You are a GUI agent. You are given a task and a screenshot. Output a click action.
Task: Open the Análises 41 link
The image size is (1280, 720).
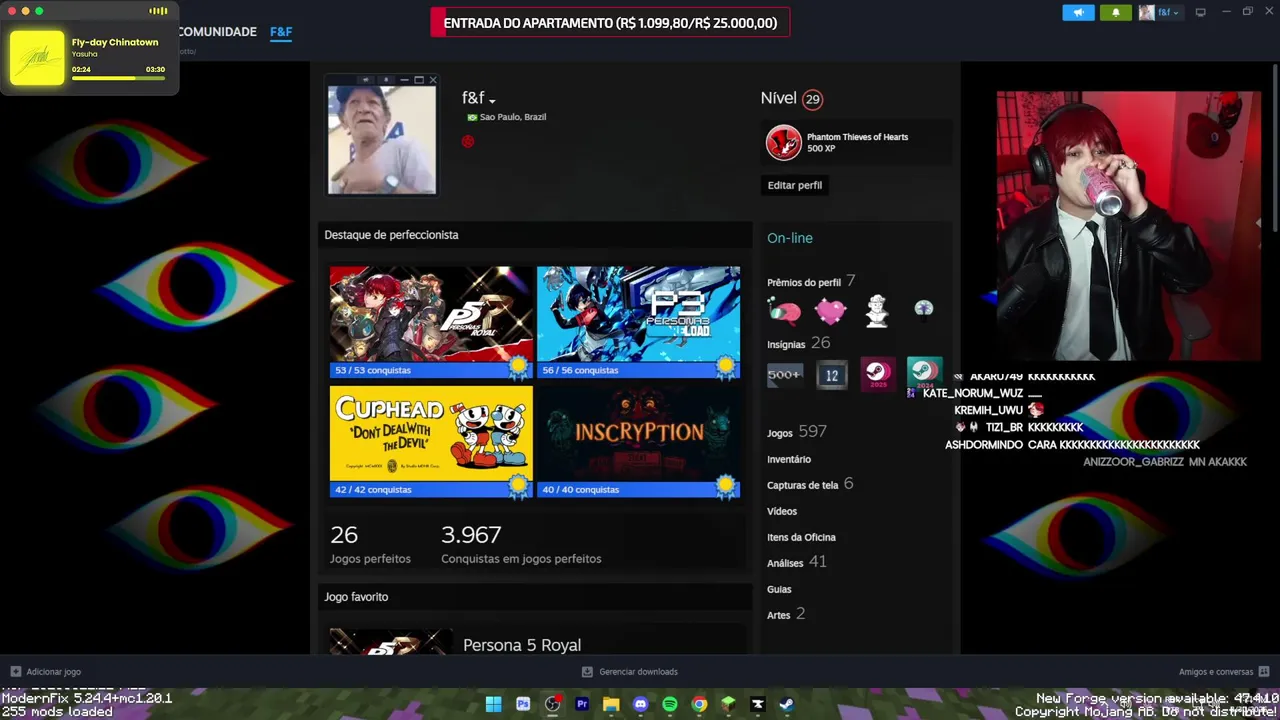(797, 562)
